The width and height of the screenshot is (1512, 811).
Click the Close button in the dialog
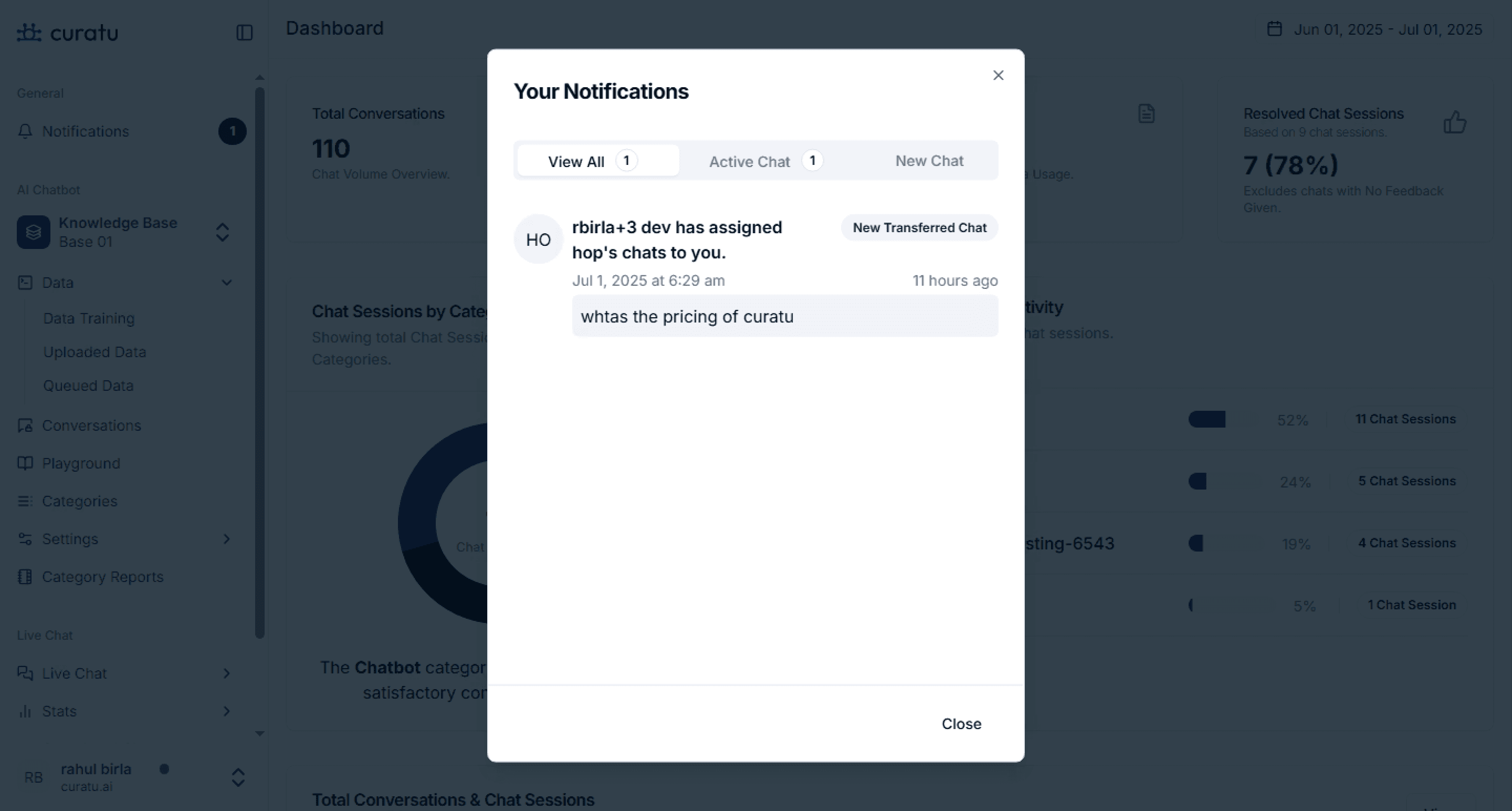(x=961, y=723)
